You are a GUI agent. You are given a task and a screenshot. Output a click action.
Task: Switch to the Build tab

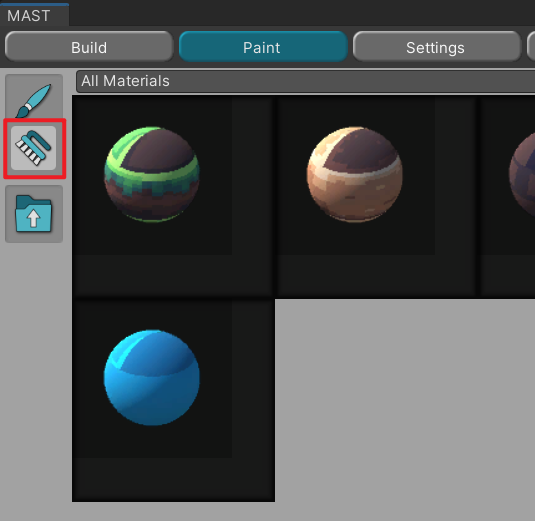point(89,47)
